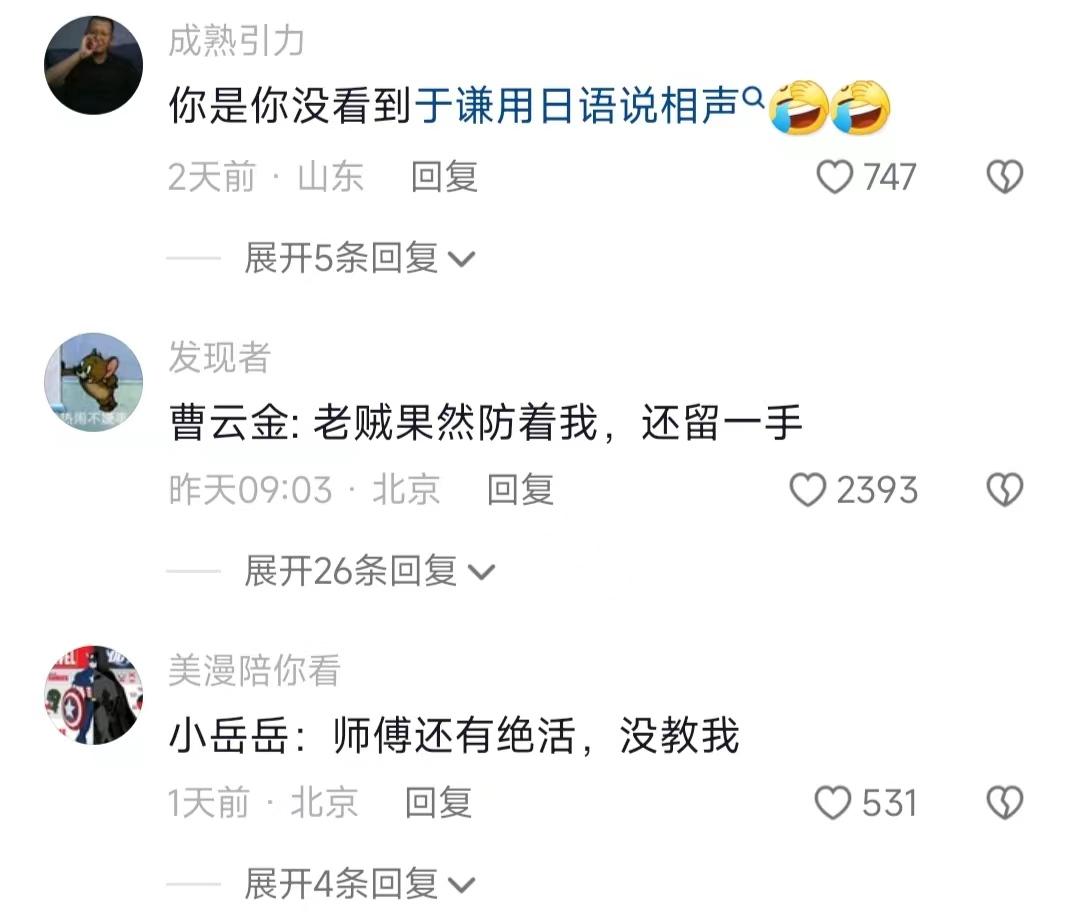Like 美漫陪你看's comment with 531 likes
This screenshot has height=915, width=1080.
(833, 803)
